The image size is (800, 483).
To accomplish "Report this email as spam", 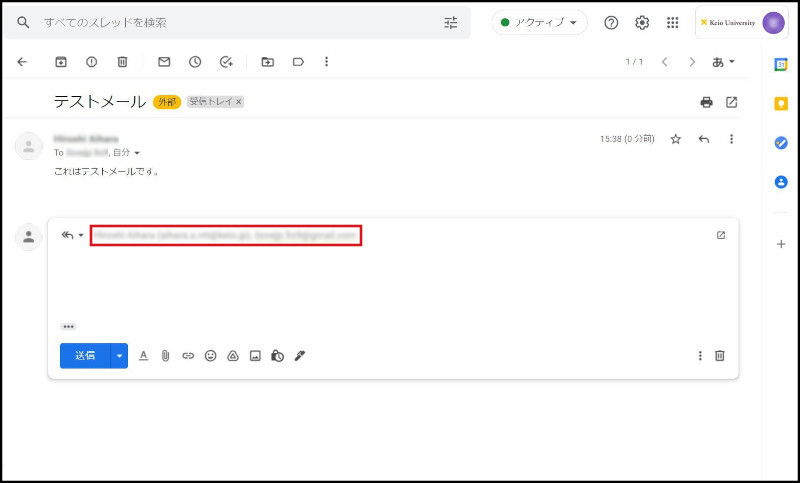I will pos(91,62).
